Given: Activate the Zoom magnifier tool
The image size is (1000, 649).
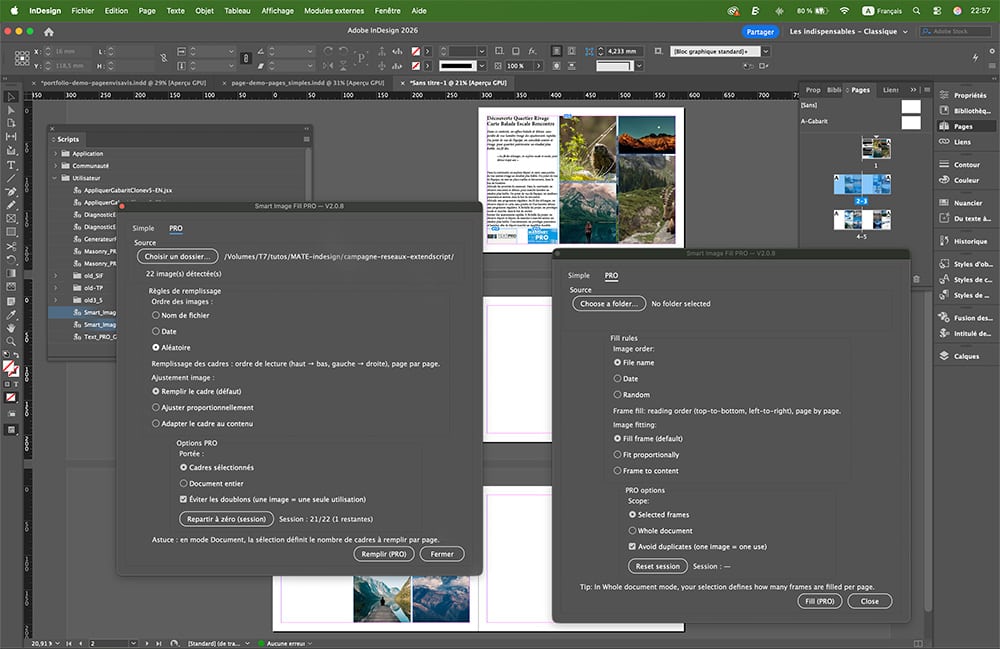Looking at the screenshot, I should coord(11,341).
